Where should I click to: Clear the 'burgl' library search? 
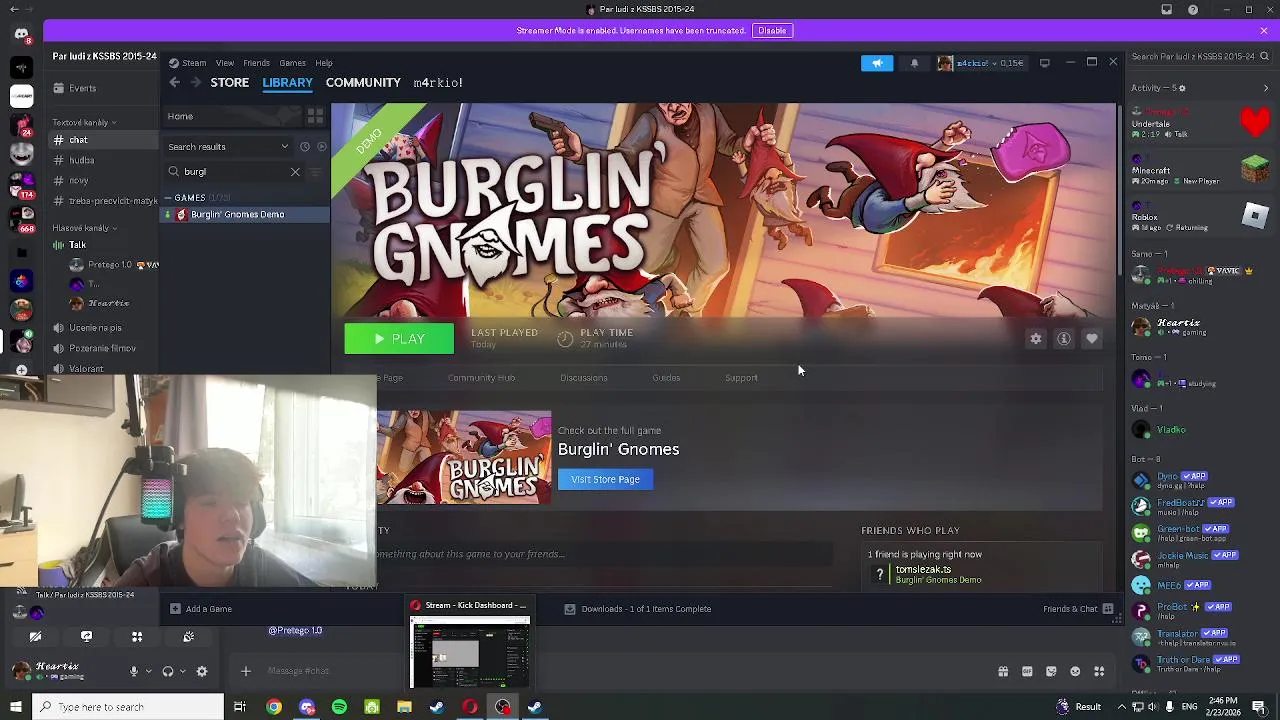coord(295,172)
